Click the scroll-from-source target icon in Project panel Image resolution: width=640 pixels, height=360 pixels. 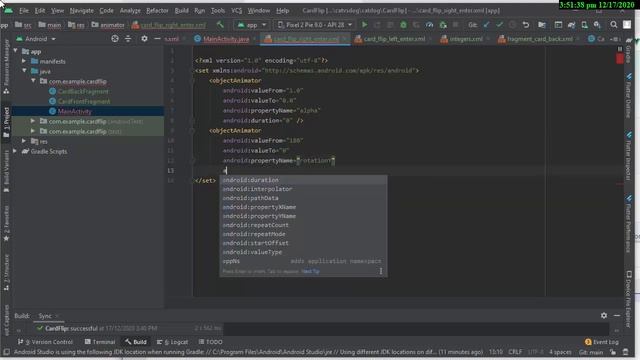[x=115, y=39]
